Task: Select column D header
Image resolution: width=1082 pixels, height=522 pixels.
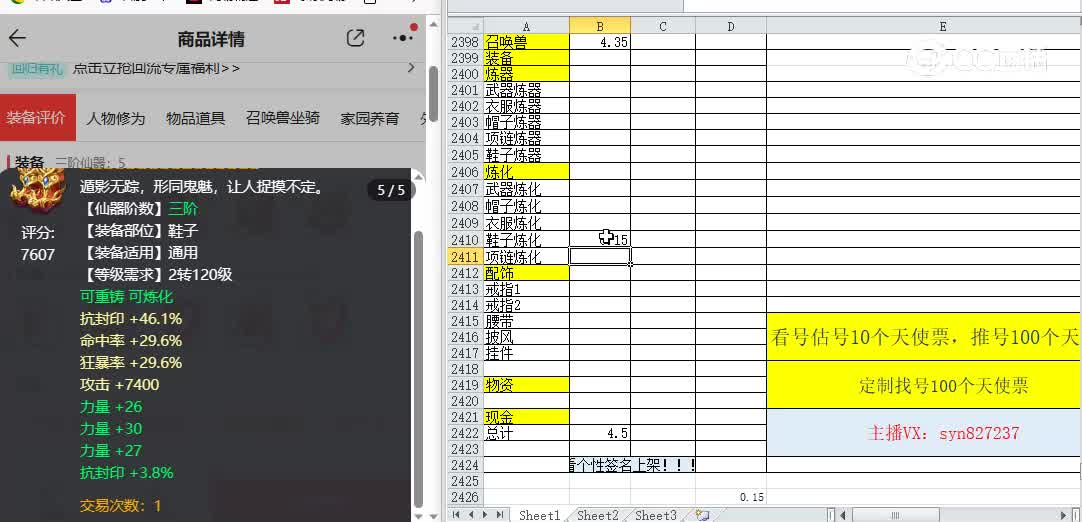Action: [731, 26]
